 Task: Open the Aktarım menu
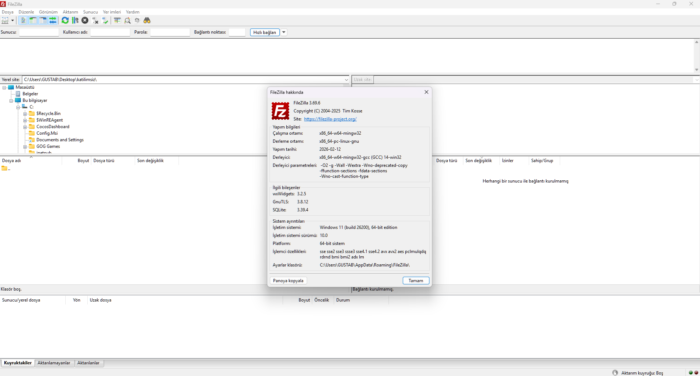[x=70, y=12]
